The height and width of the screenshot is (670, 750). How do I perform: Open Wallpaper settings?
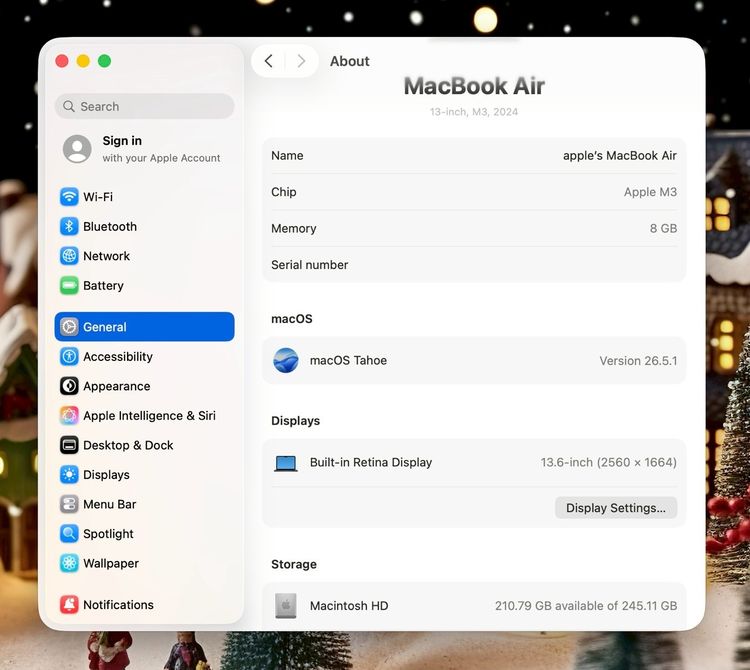pos(144,563)
